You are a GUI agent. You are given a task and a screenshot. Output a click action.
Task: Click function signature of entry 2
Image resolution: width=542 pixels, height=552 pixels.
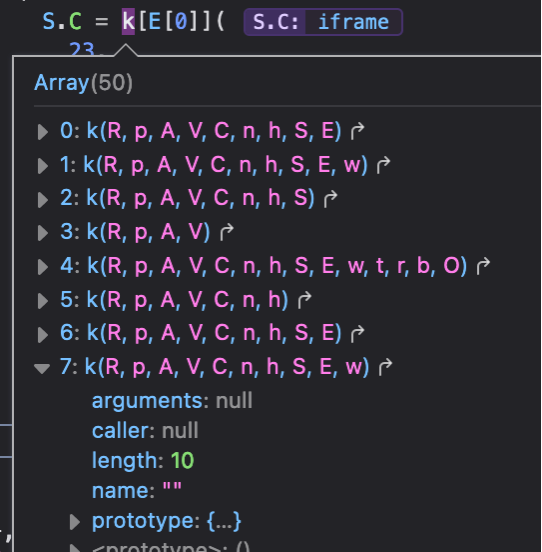[x=200, y=199]
